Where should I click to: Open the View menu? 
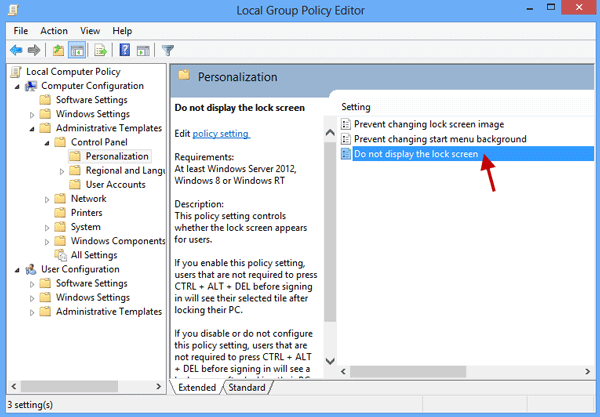click(93, 31)
